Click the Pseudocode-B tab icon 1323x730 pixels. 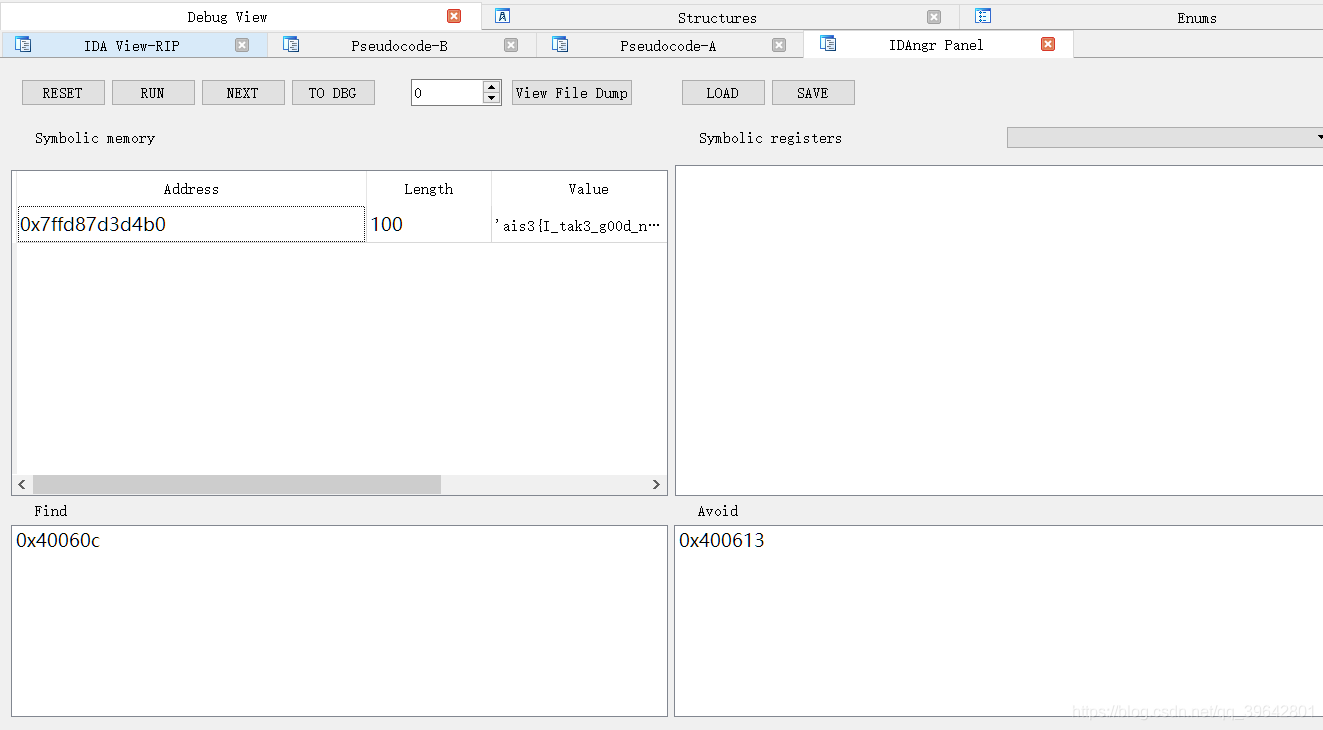point(291,44)
